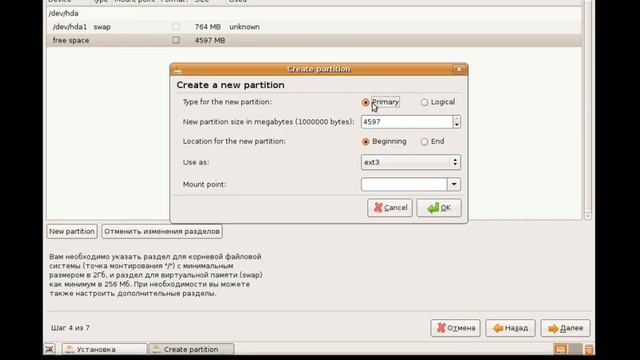Click the 764 MB size cell

(x=208, y=27)
